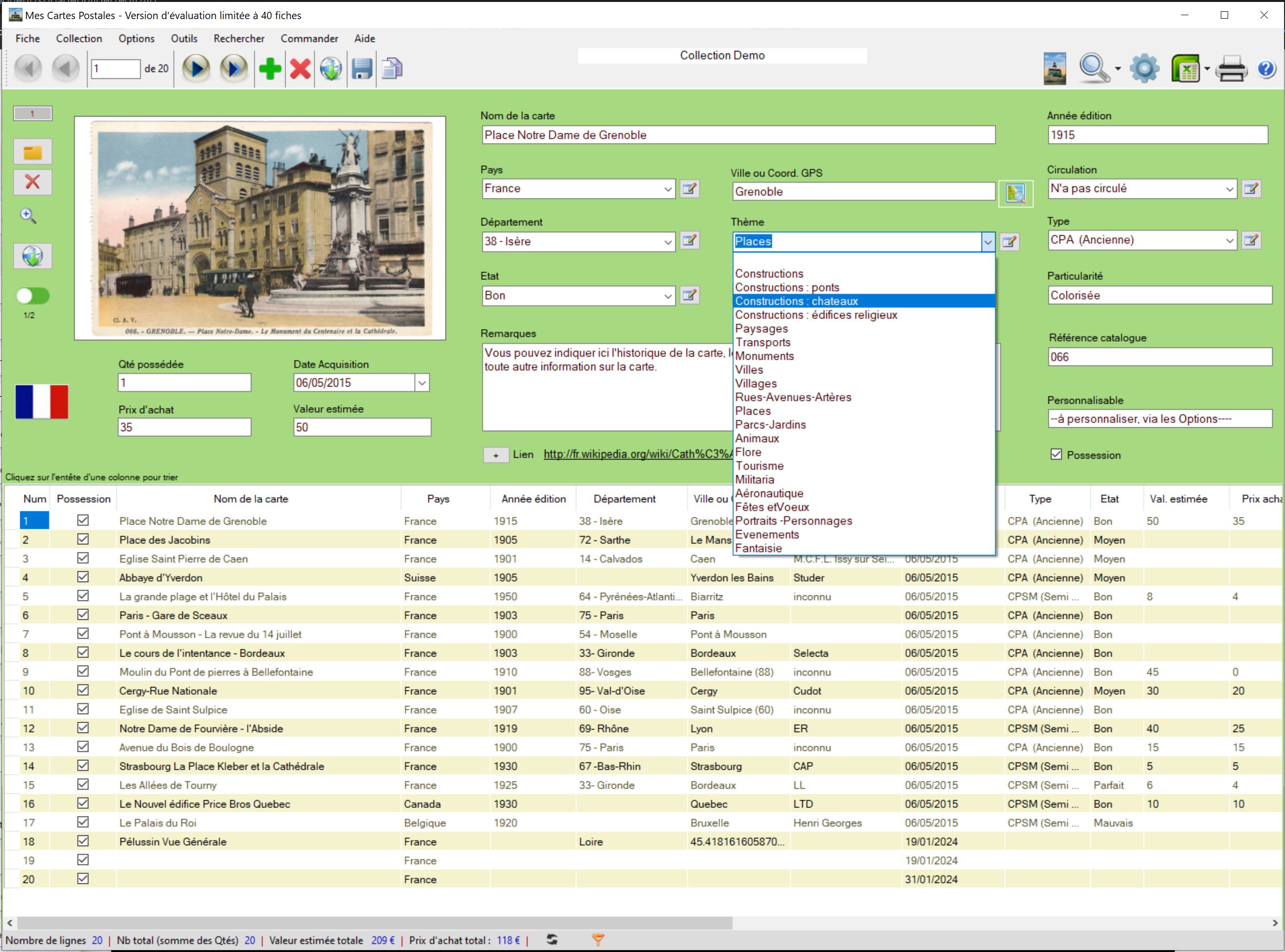The height and width of the screenshot is (952, 1285).
Task: Click the Année édition column header
Action: [533, 499]
